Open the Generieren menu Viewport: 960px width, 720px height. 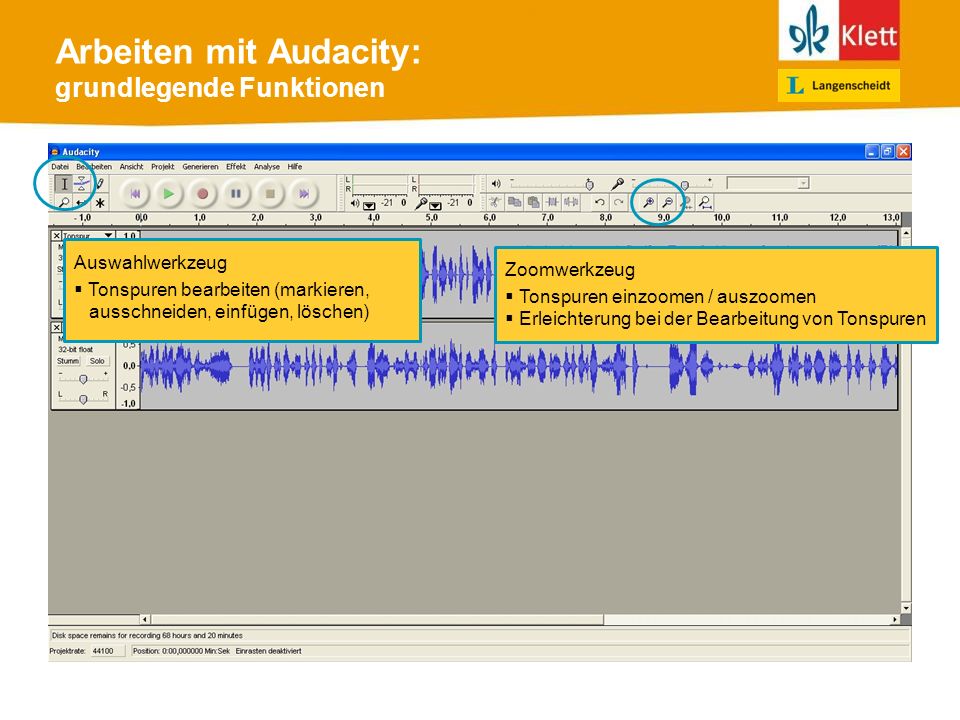click(x=200, y=167)
